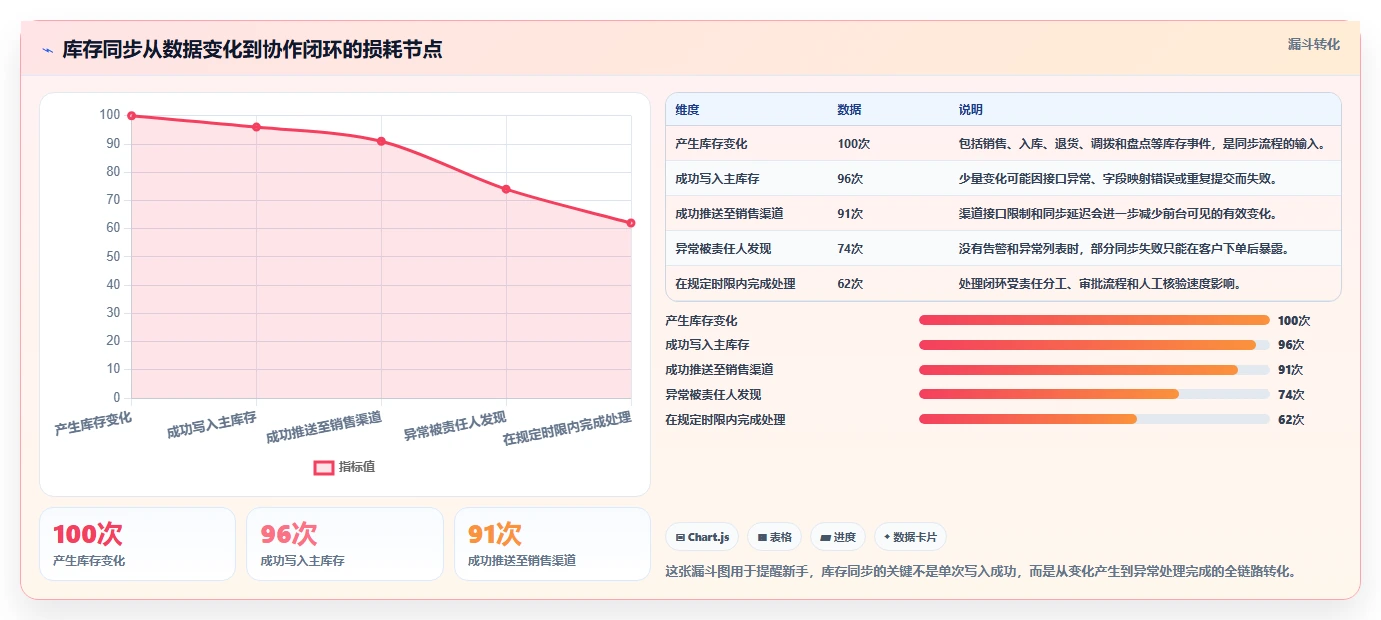Image resolution: width=1381 pixels, height=620 pixels.
Task: Click description starting 没有告警和异常列表时
Action: [x=1124, y=249]
